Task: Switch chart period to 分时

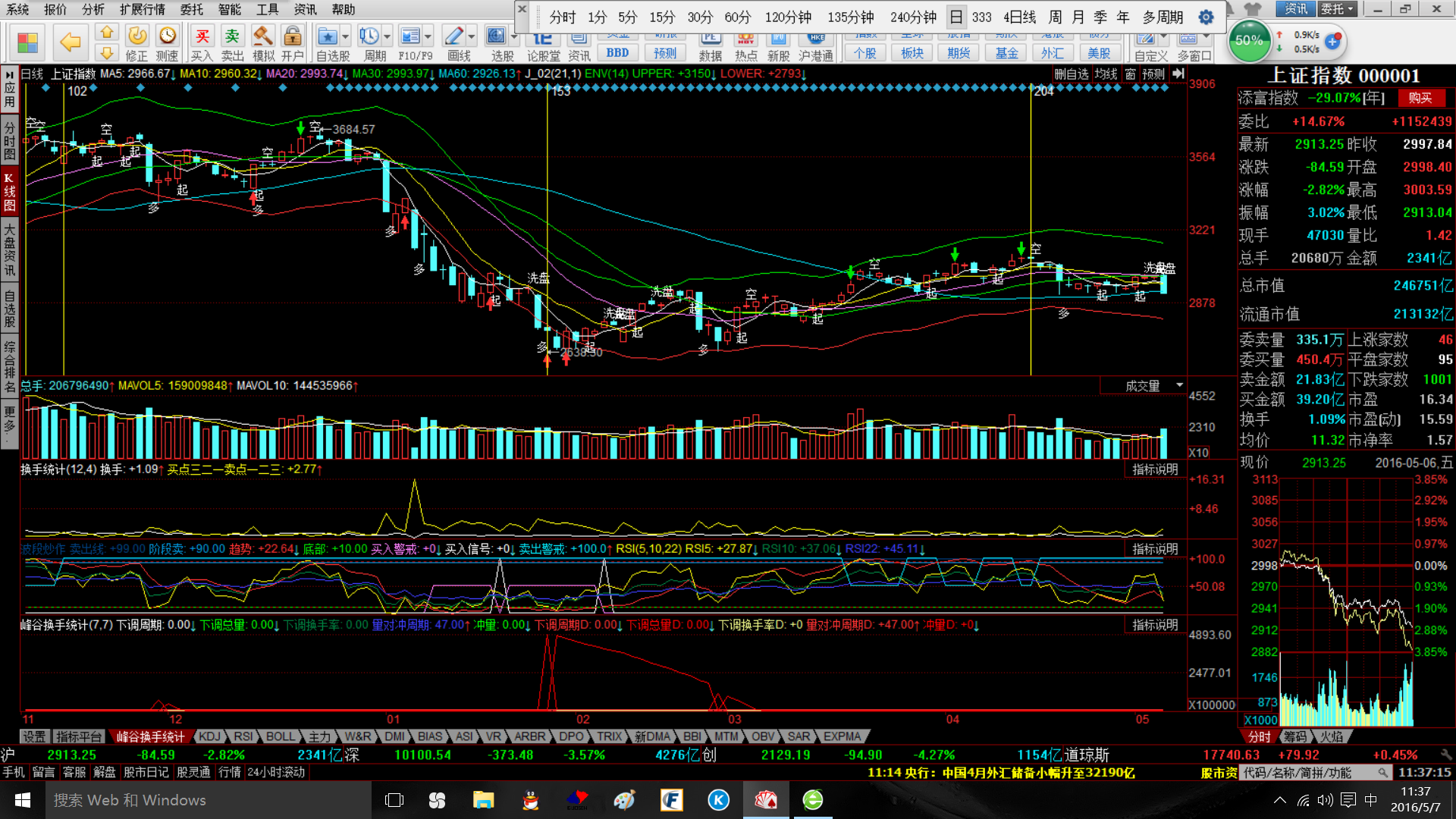Action: 563,17
